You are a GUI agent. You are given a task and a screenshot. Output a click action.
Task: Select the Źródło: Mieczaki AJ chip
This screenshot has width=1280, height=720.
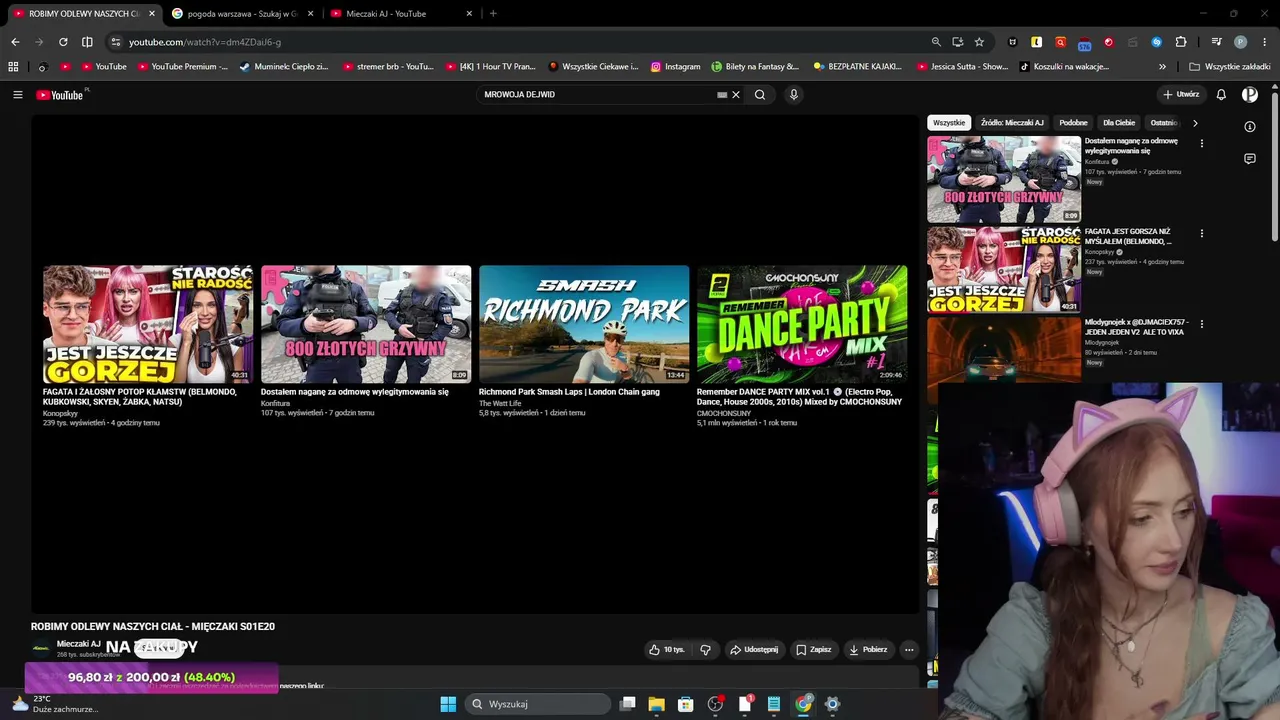point(1012,123)
